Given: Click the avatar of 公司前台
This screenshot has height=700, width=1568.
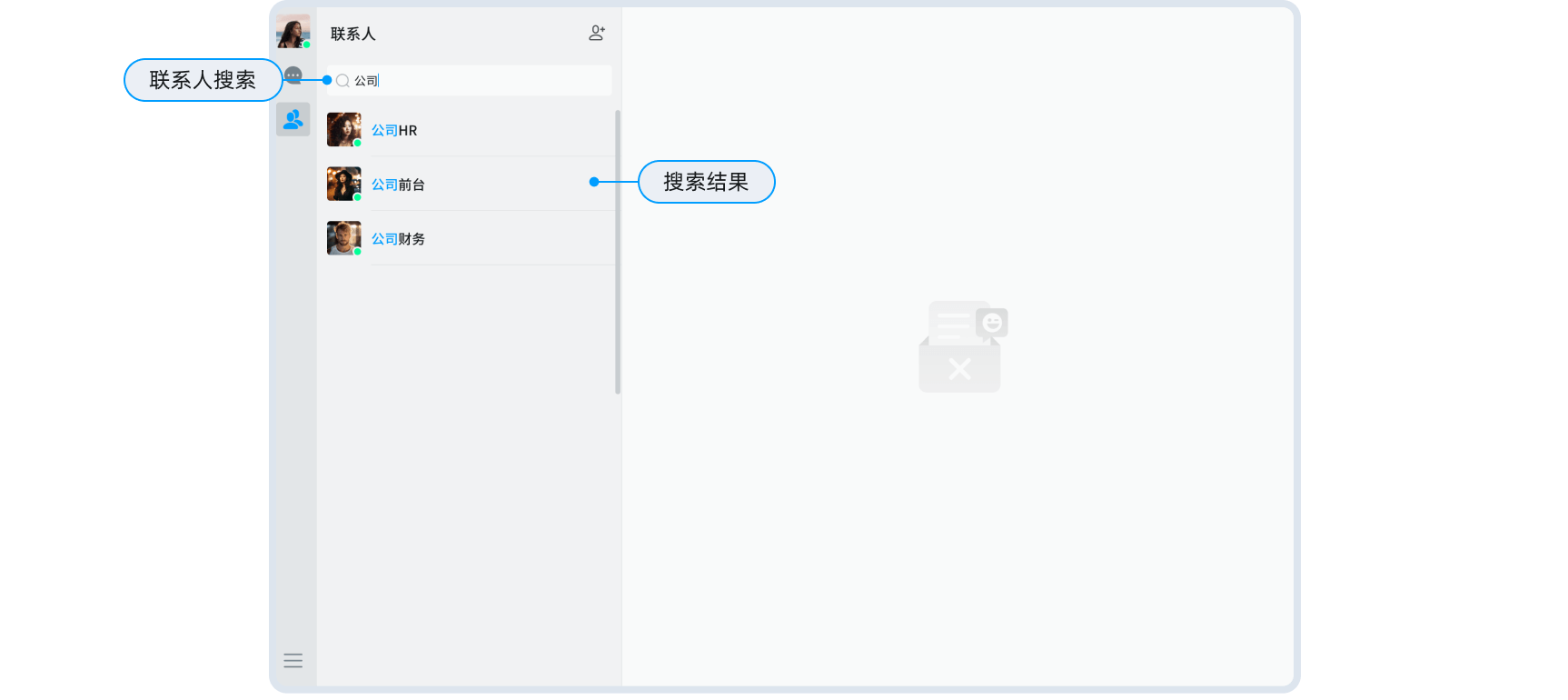Looking at the screenshot, I should point(343,184).
